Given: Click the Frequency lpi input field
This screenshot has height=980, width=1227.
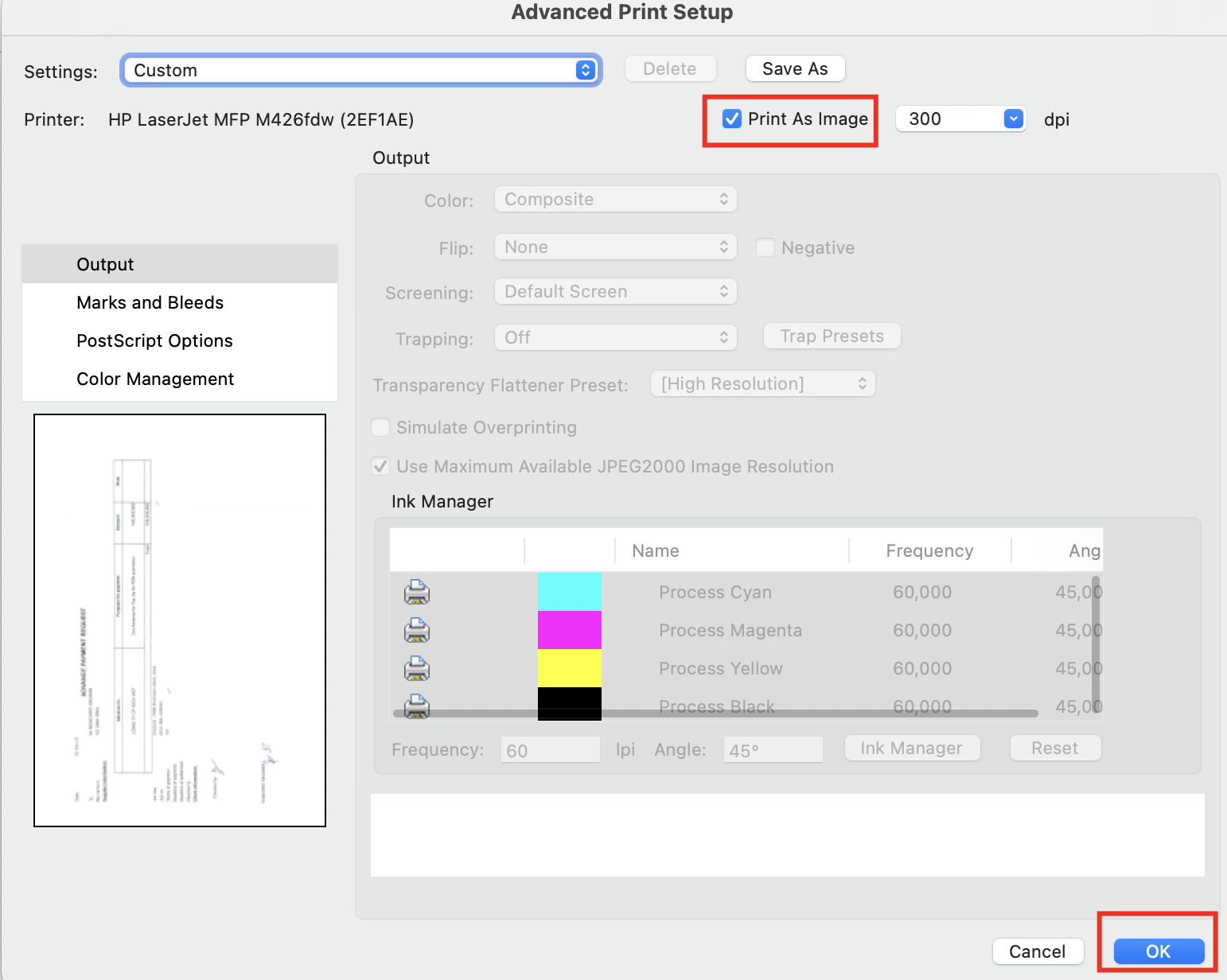Looking at the screenshot, I should coord(550,750).
